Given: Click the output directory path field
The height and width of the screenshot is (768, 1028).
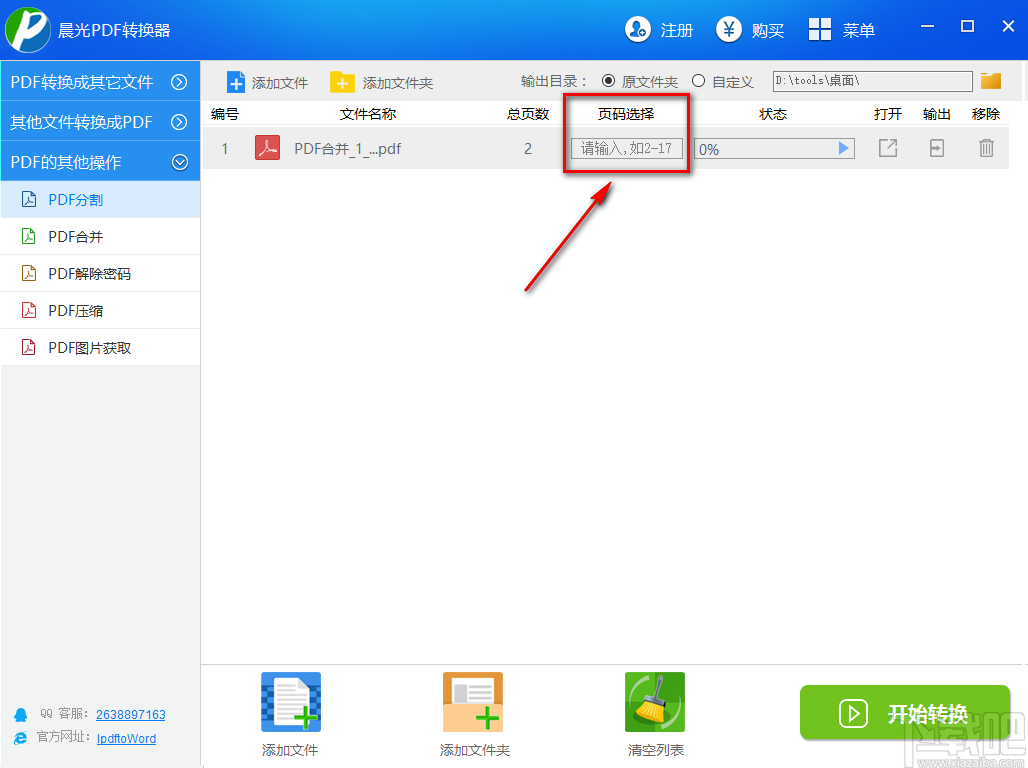Looking at the screenshot, I should [x=872, y=81].
